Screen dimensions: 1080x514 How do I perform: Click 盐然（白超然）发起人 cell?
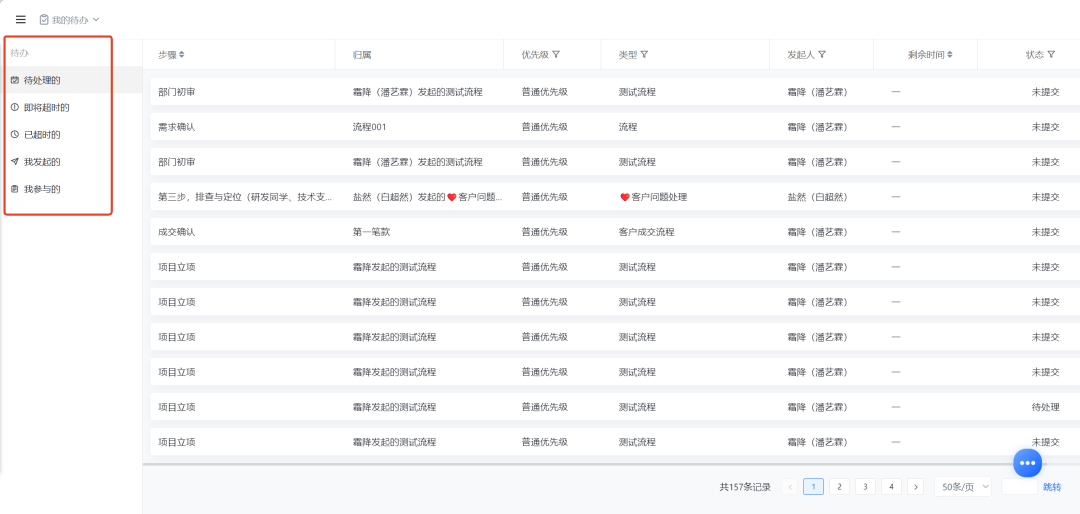tap(817, 196)
